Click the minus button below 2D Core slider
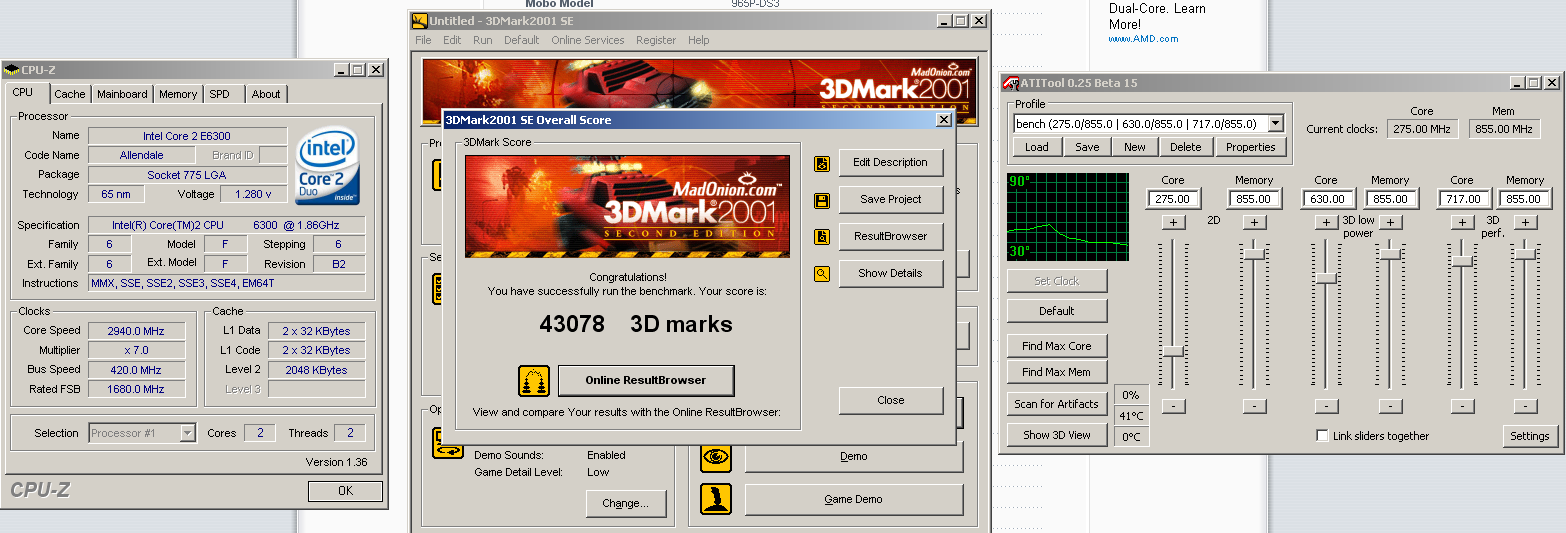The image size is (1566, 533). point(1173,406)
